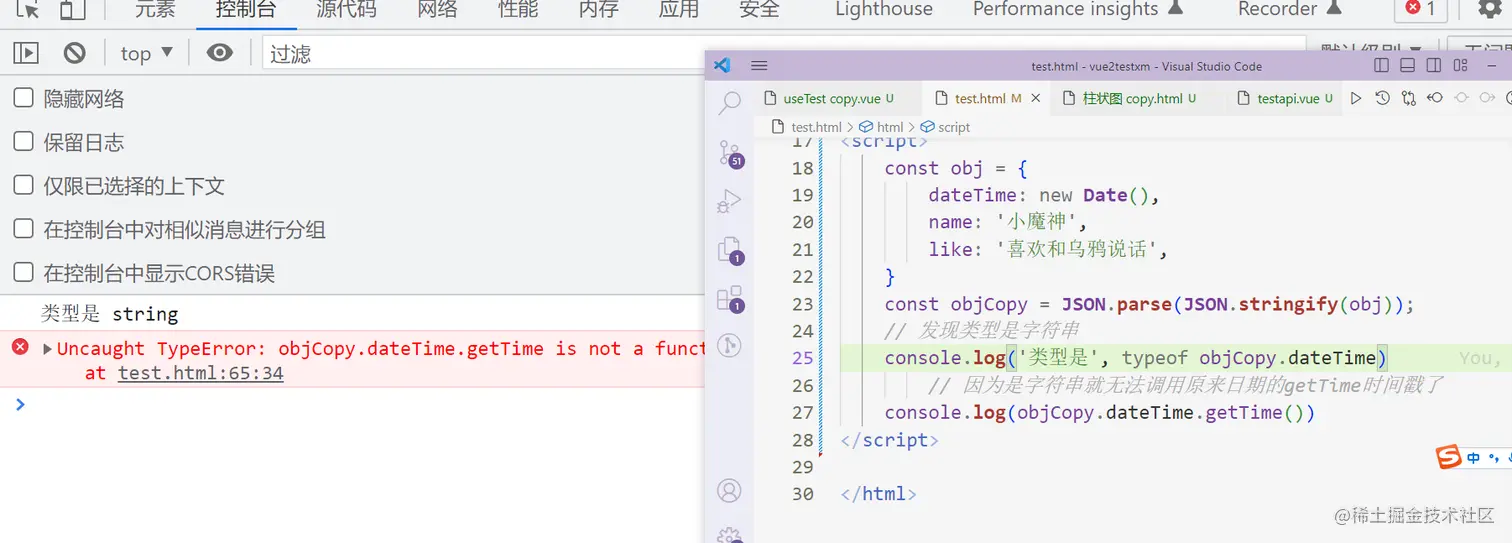The height and width of the screenshot is (543, 1512).
Task: Open the 应用 tab
Action: 678,9
